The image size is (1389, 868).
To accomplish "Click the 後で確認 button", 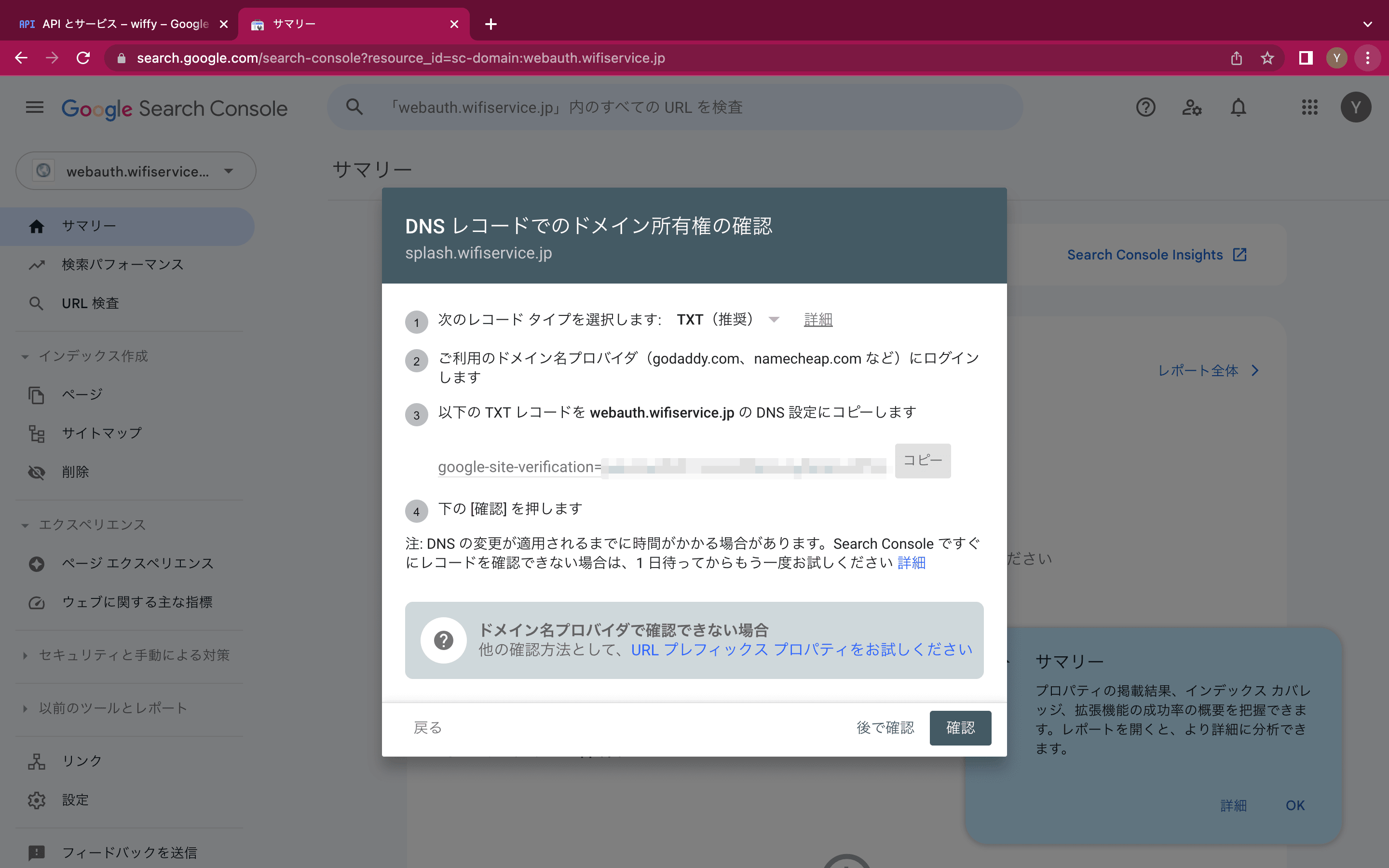I will pyautogui.click(x=885, y=728).
